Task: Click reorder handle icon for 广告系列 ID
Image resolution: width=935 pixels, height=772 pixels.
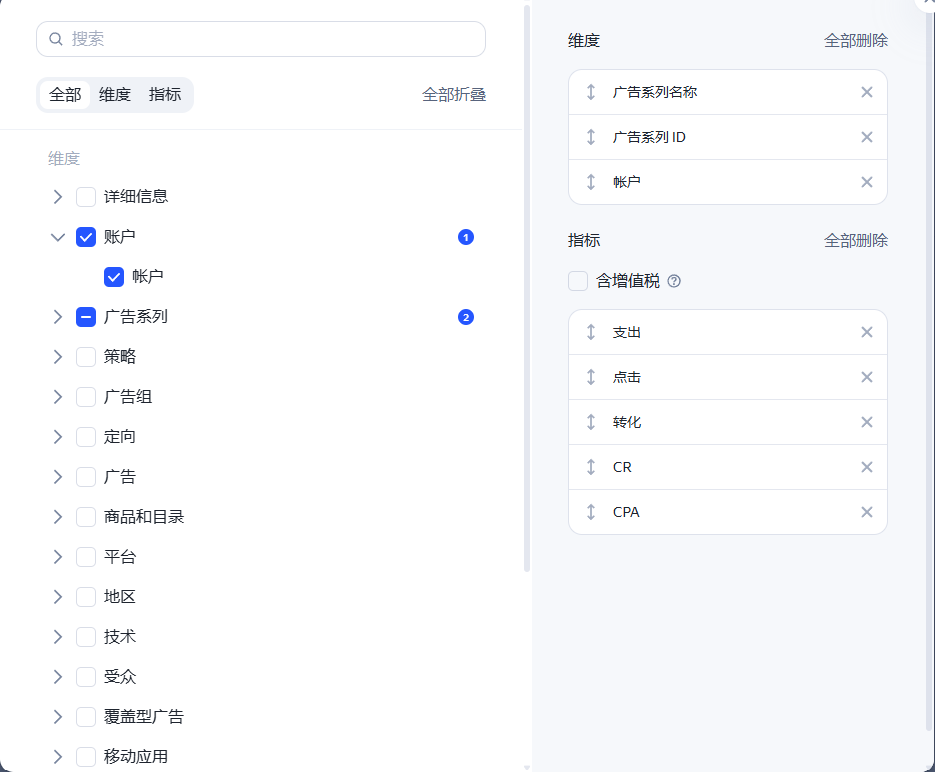Action: click(591, 137)
